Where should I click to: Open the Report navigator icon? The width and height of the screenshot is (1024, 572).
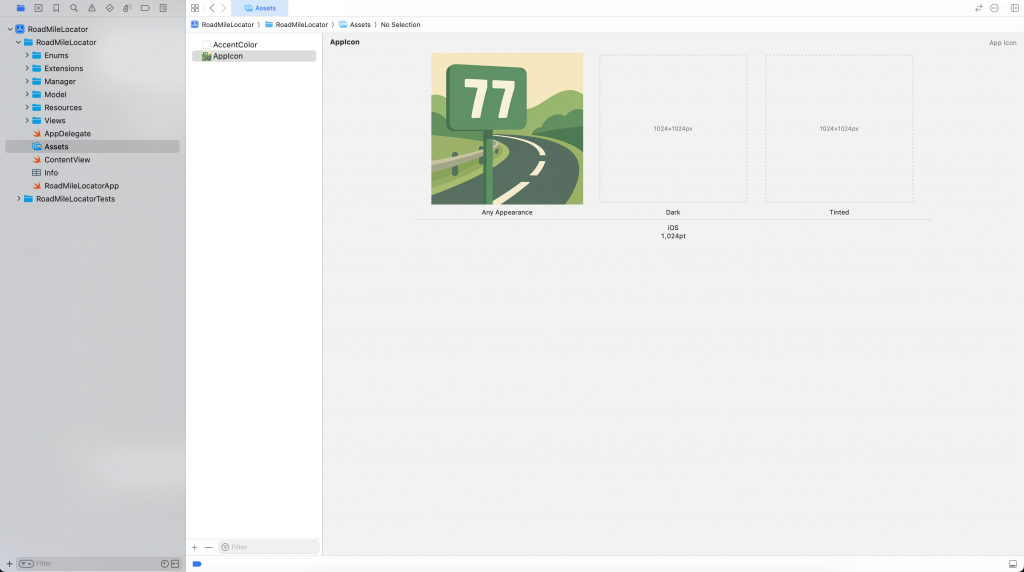point(163,8)
